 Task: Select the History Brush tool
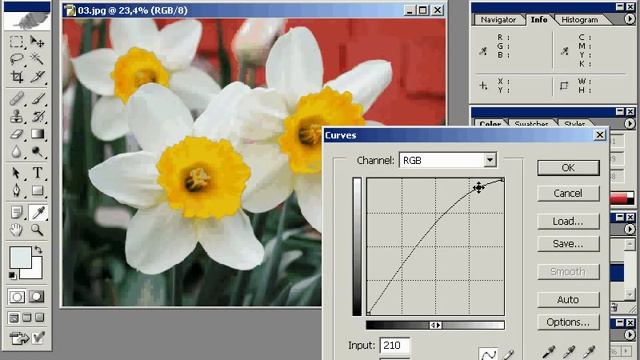[37, 116]
